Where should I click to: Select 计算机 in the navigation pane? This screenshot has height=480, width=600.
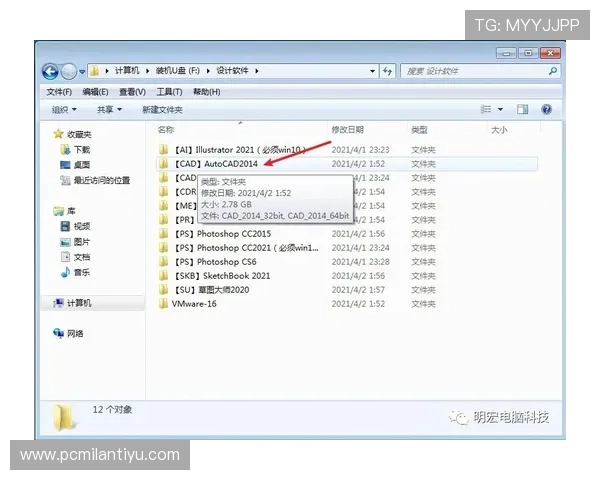79,303
